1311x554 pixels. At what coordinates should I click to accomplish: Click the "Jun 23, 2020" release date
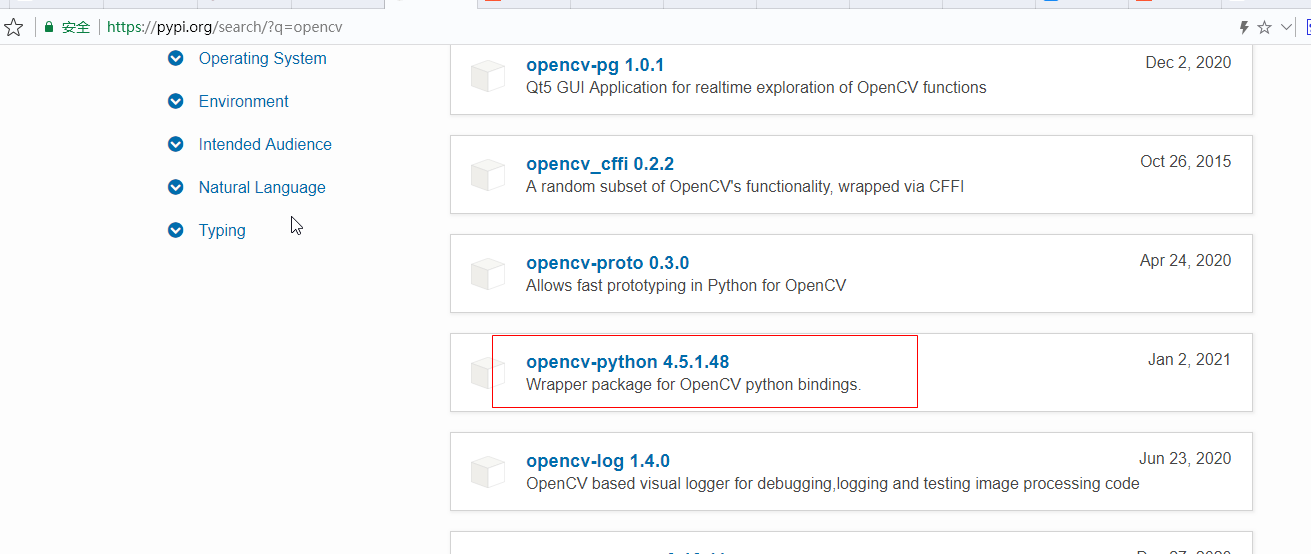point(1185,458)
